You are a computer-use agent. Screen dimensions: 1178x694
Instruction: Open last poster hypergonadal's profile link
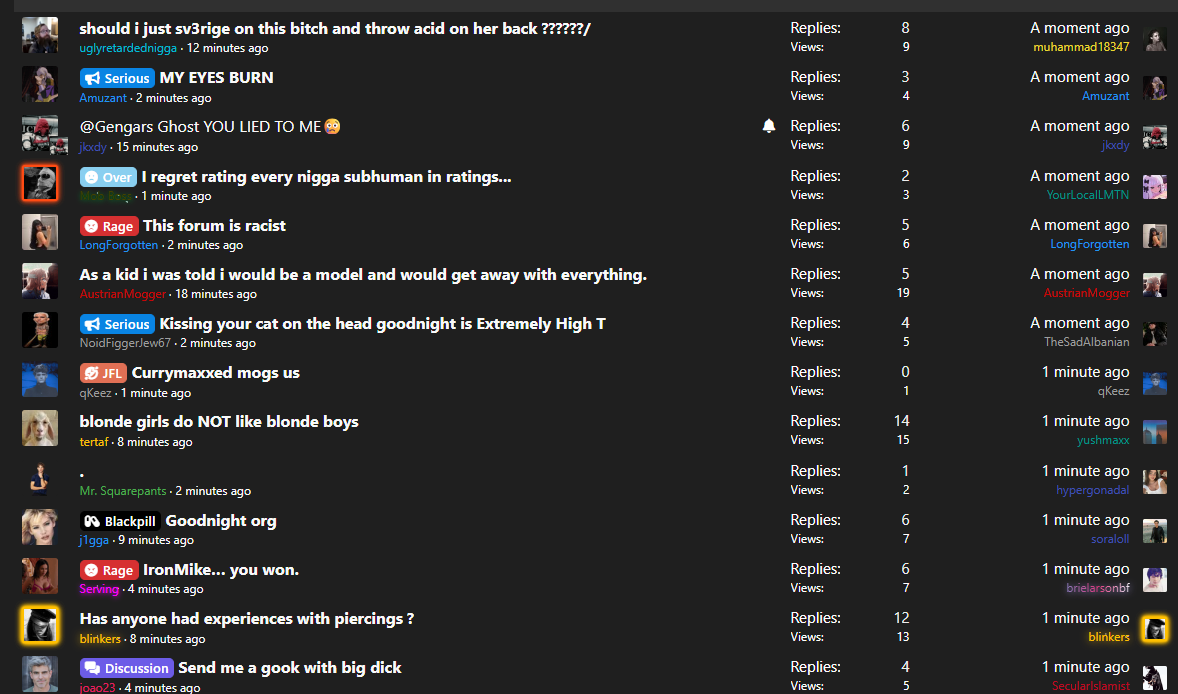[1092, 490]
